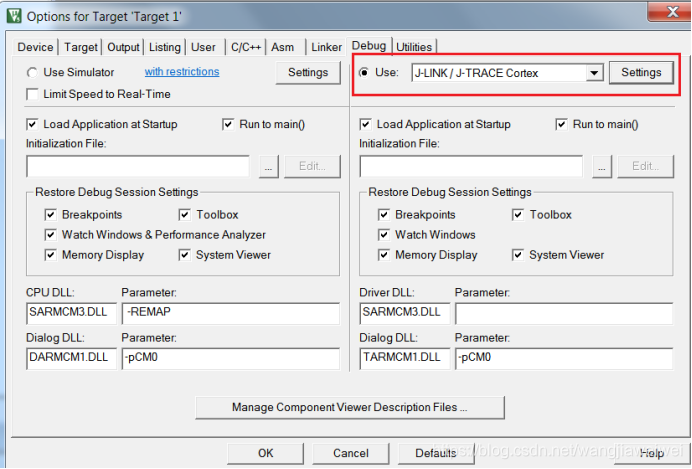Viewport: 692px width, 469px height.
Task: Click the Driver DLL field SARMCM3.DLL
Action: pyautogui.click(x=405, y=313)
